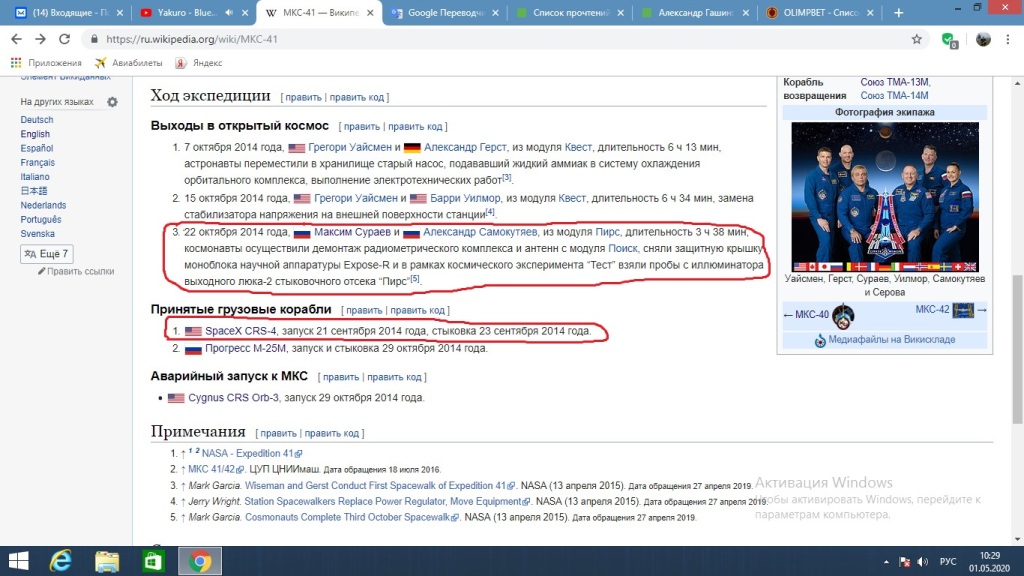Click the Chrome taskbar icon
Image resolution: width=1024 pixels, height=576 pixels.
click(x=200, y=561)
